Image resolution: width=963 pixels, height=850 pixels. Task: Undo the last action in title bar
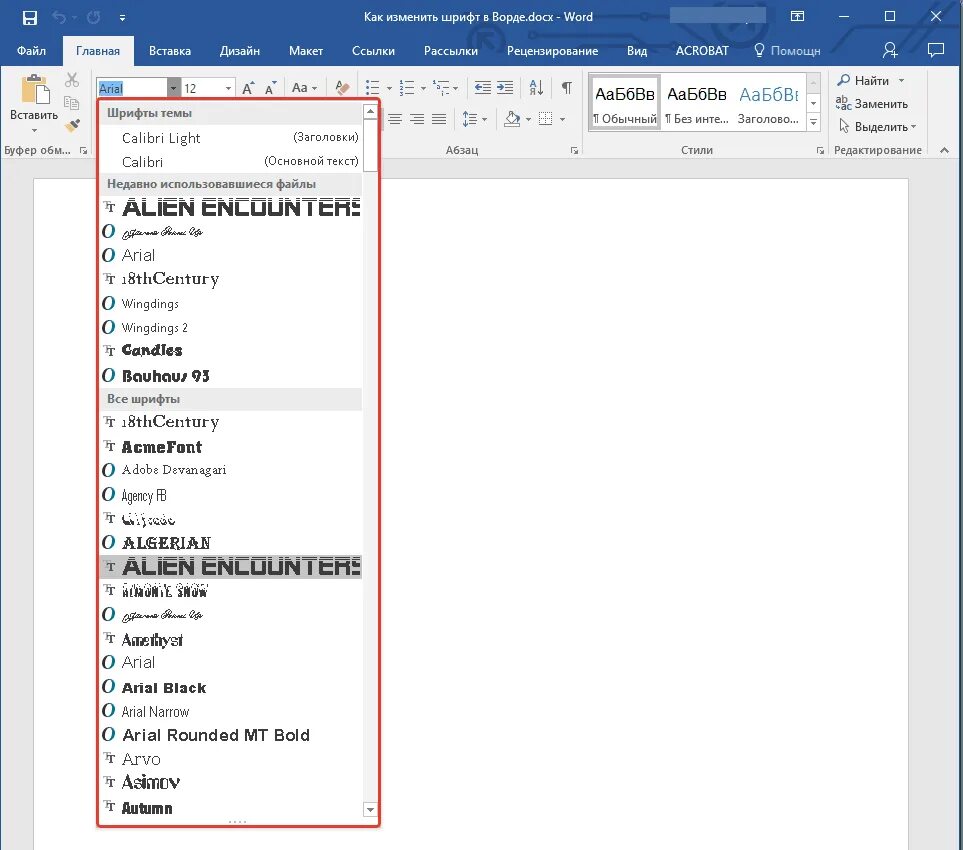click(59, 17)
